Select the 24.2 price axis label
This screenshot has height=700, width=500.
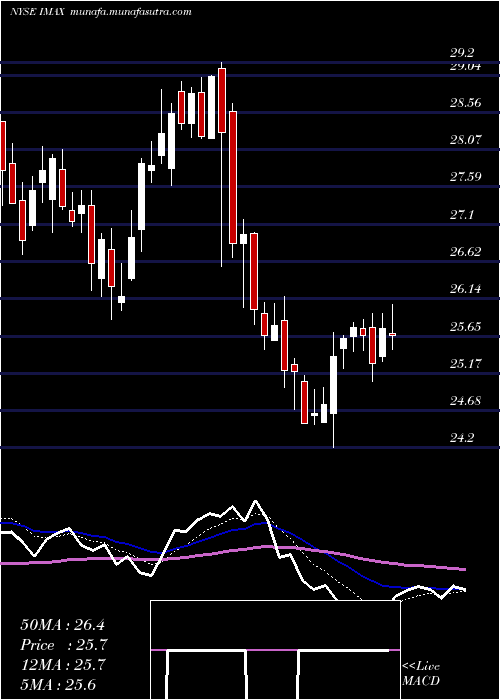tap(462, 438)
